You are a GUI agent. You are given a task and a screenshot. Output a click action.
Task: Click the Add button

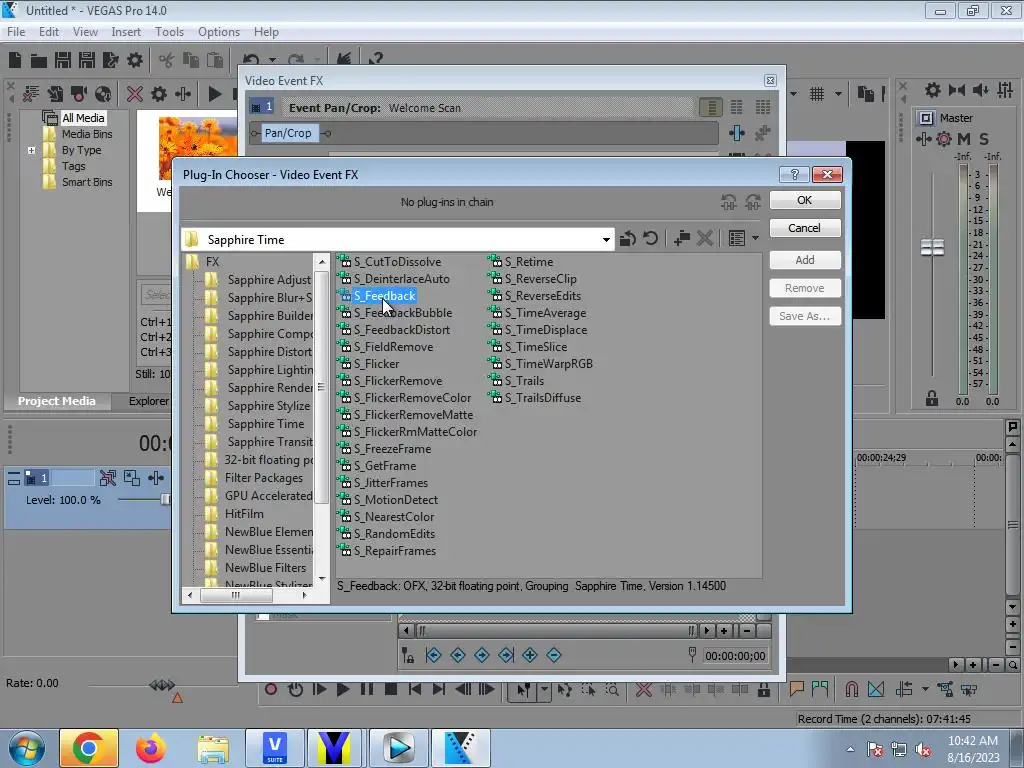(805, 260)
